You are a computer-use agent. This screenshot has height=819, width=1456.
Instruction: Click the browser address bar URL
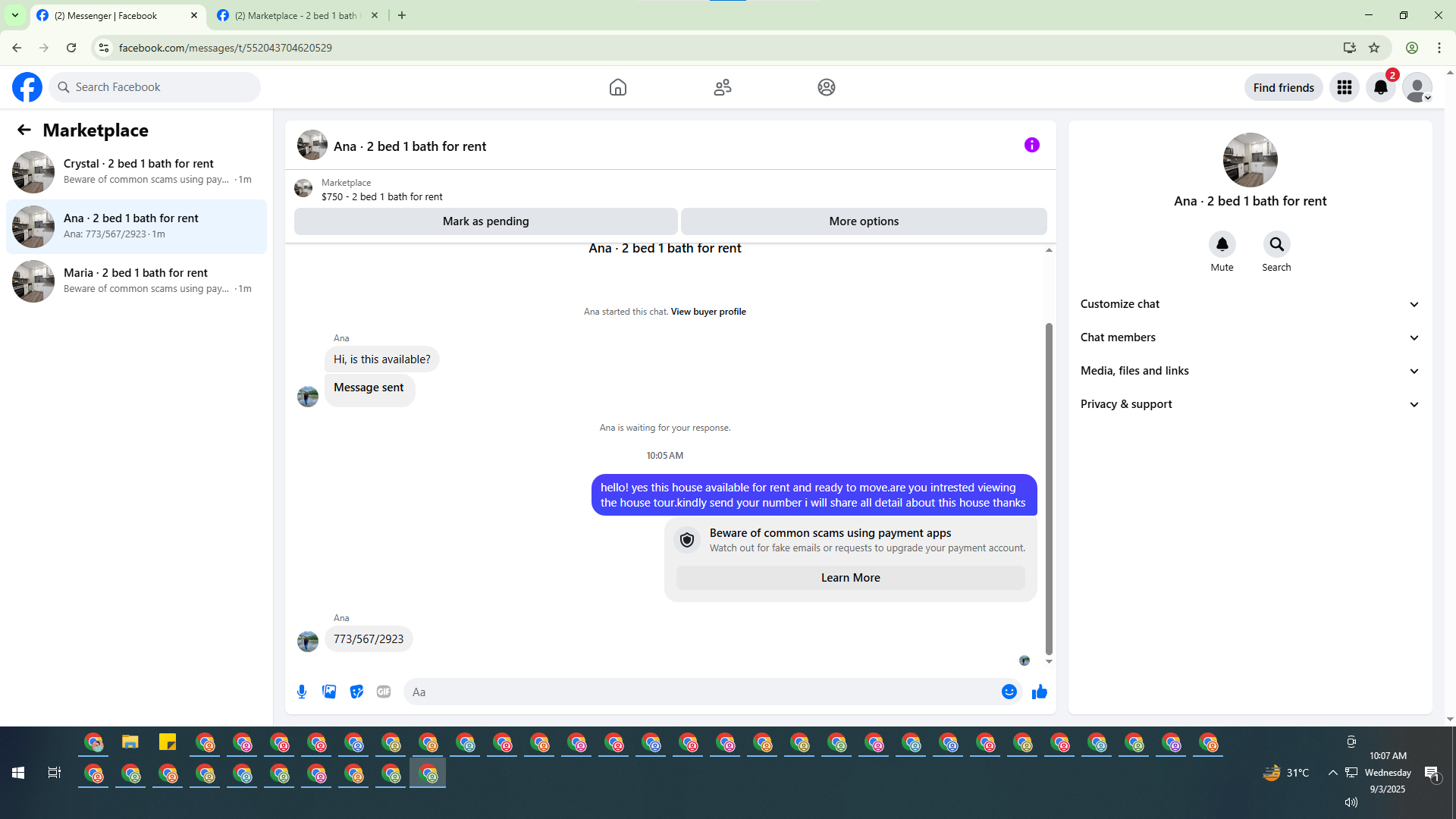(x=225, y=48)
